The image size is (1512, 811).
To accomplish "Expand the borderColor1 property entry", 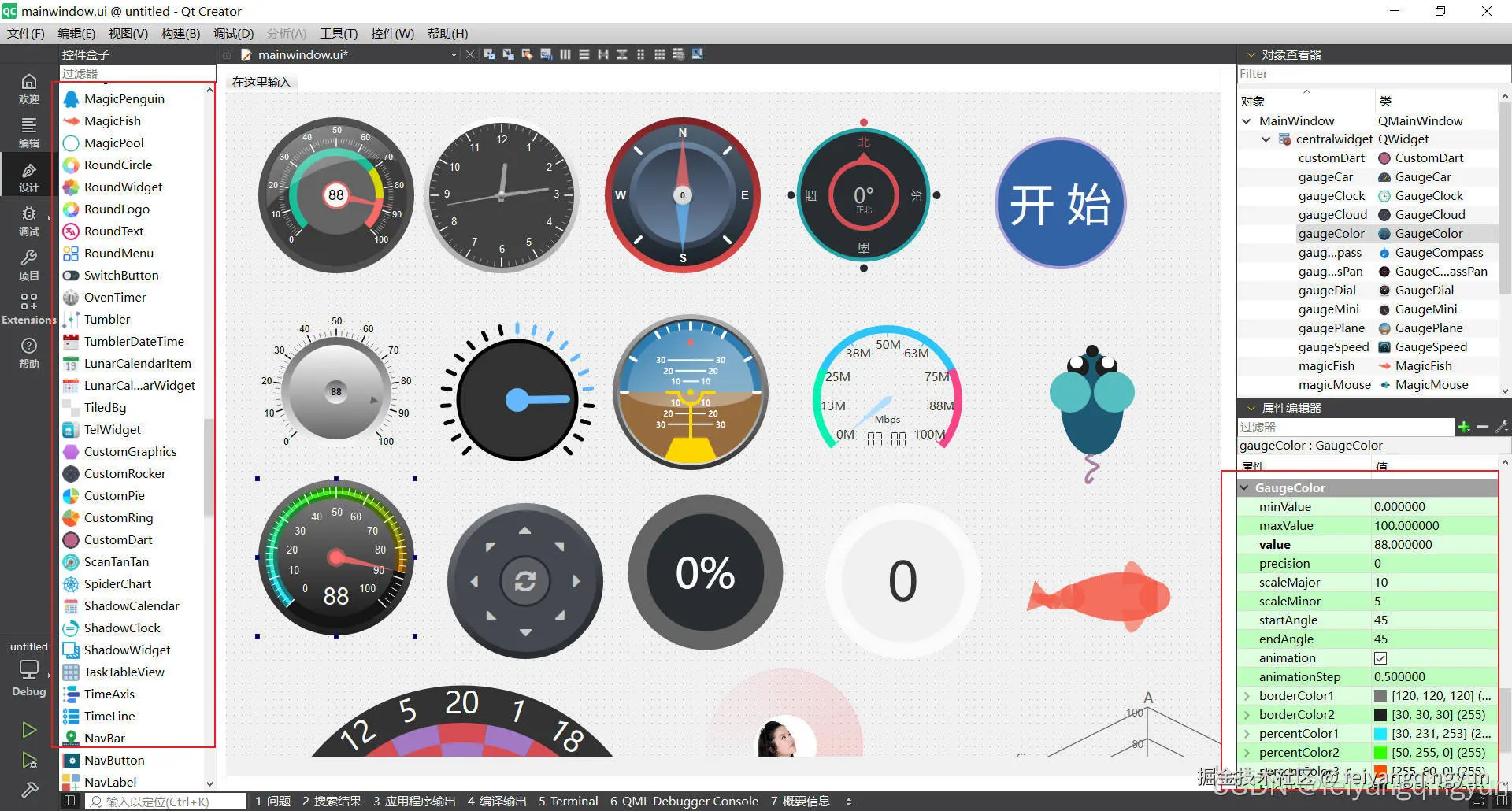I will tap(1247, 695).
